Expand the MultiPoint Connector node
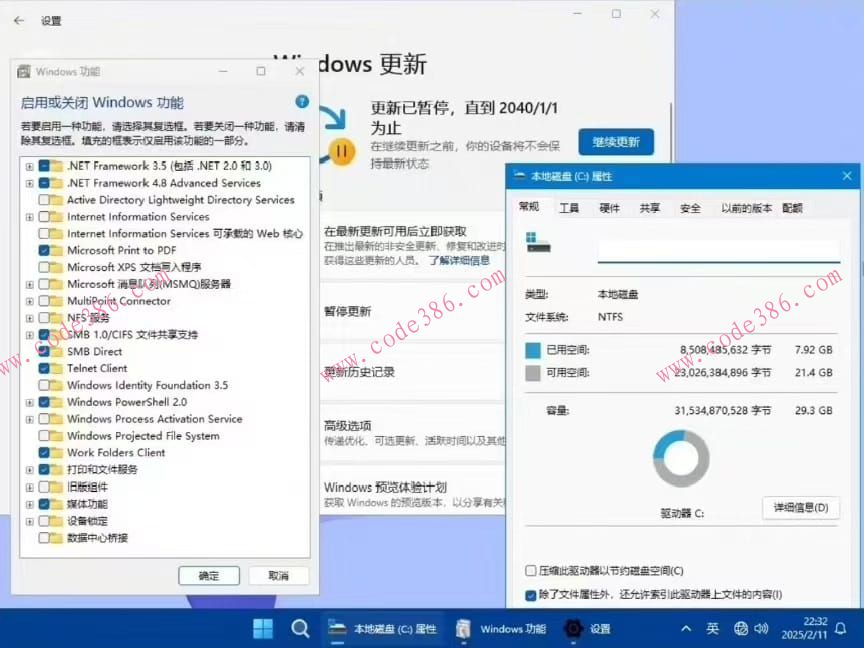The image size is (864, 648). [x=30, y=301]
